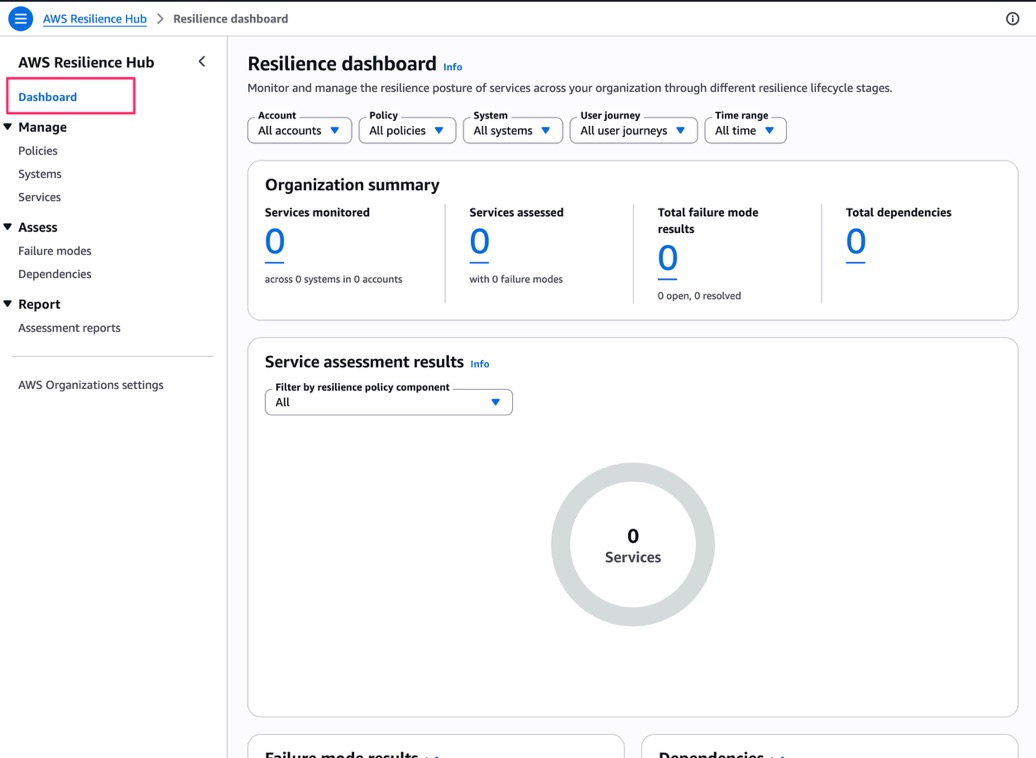This screenshot has width=1036, height=758.
Task: Click the Total dependencies count 0
Action: coord(856,243)
